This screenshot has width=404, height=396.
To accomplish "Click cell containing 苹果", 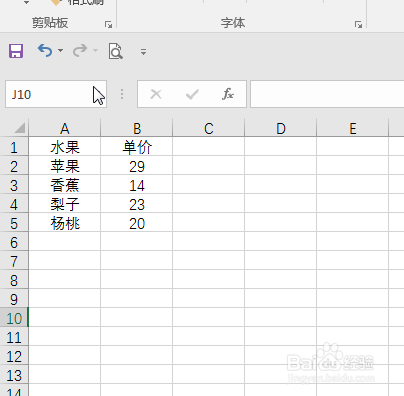I will pyautogui.click(x=65, y=166).
